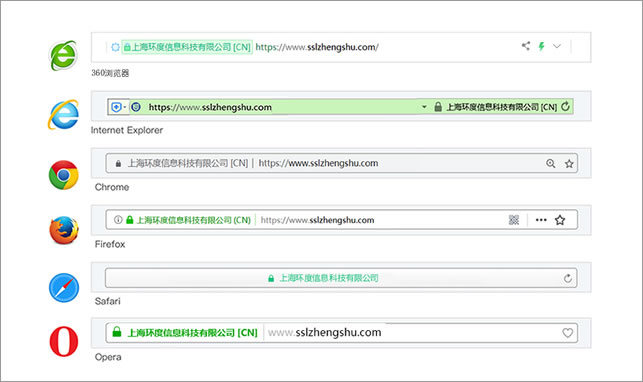This screenshot has width=643, height=382.
Task: Click the green company name (CN) in Firefox bar
Action: tap(194, 220)
